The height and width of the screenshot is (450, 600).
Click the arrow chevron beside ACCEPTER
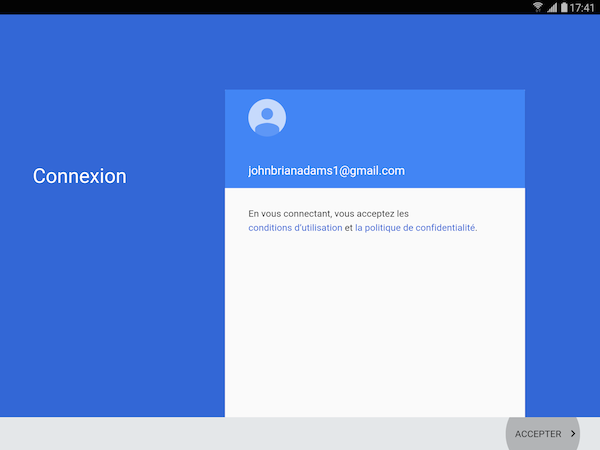[x=573, y=434]
